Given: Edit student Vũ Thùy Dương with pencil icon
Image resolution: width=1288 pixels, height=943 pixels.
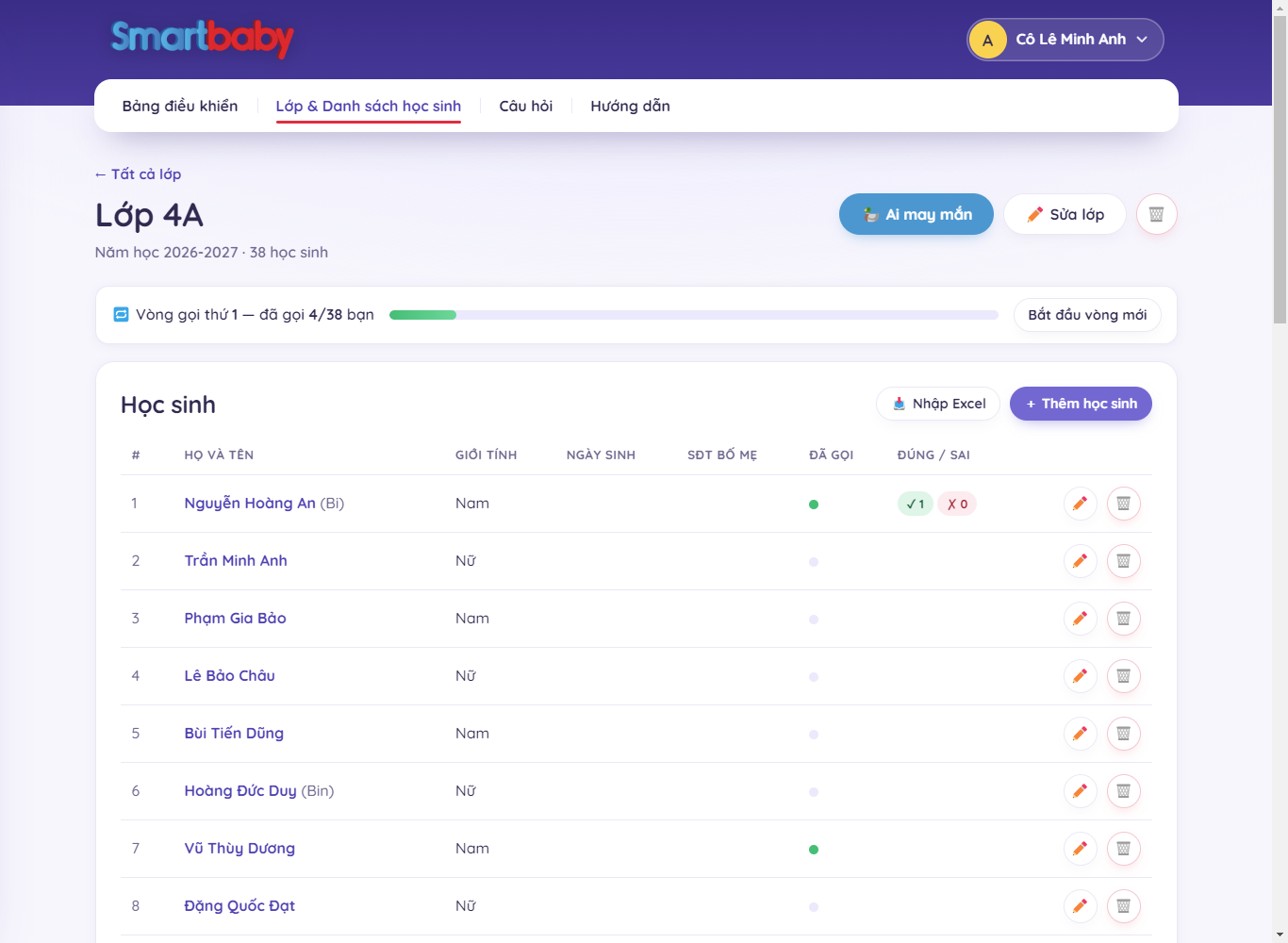Looking at the screenshot, I should click(1081, 849).
